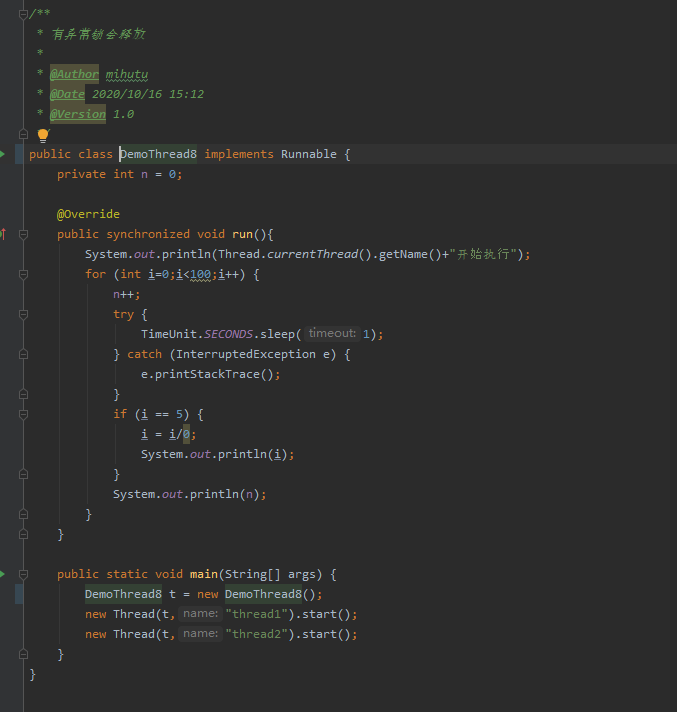Click the run method name
Image resolution: width=677 pixels, height=712 pixels.
click(242, 234)
